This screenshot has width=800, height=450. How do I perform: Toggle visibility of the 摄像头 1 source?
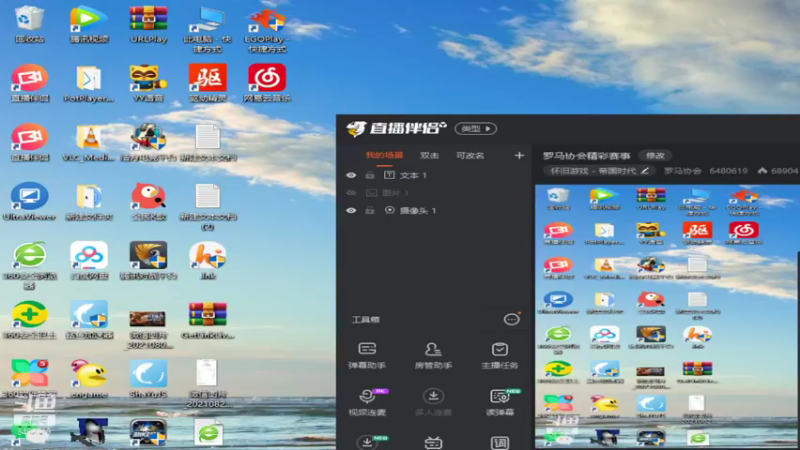click(351, 210)
